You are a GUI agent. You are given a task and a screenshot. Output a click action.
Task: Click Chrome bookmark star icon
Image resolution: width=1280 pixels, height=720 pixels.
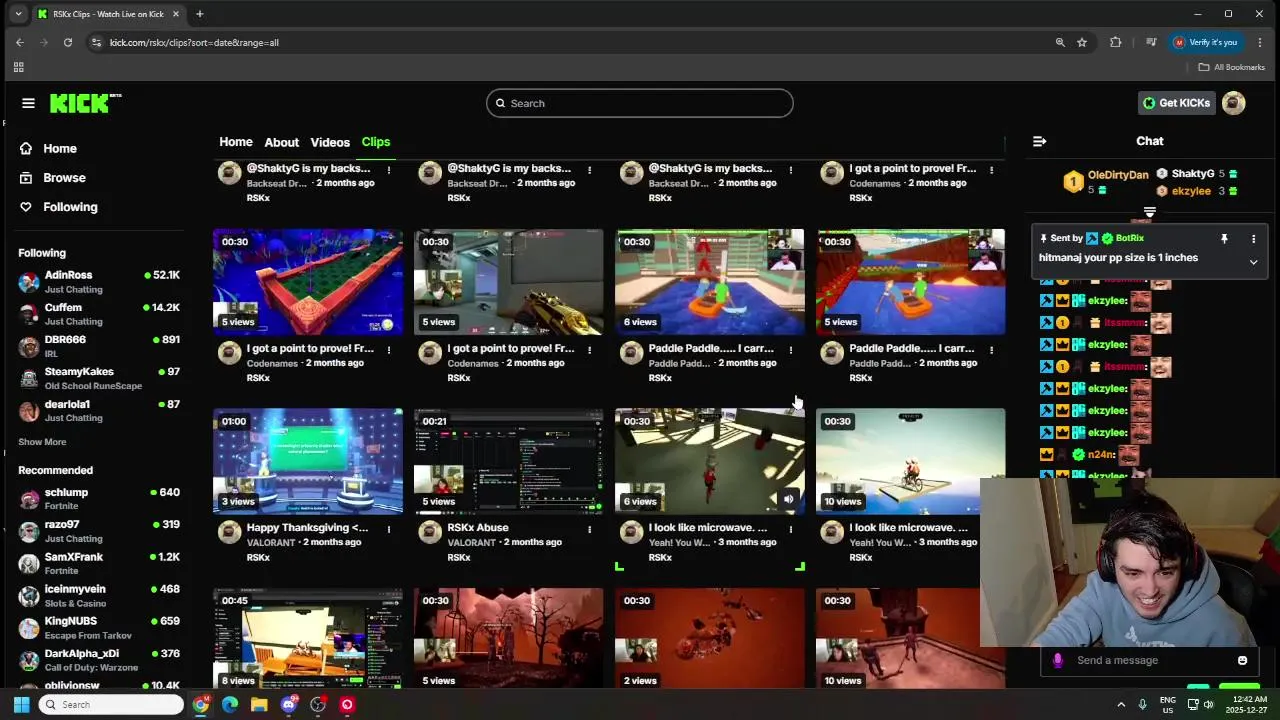point(1082,42)
